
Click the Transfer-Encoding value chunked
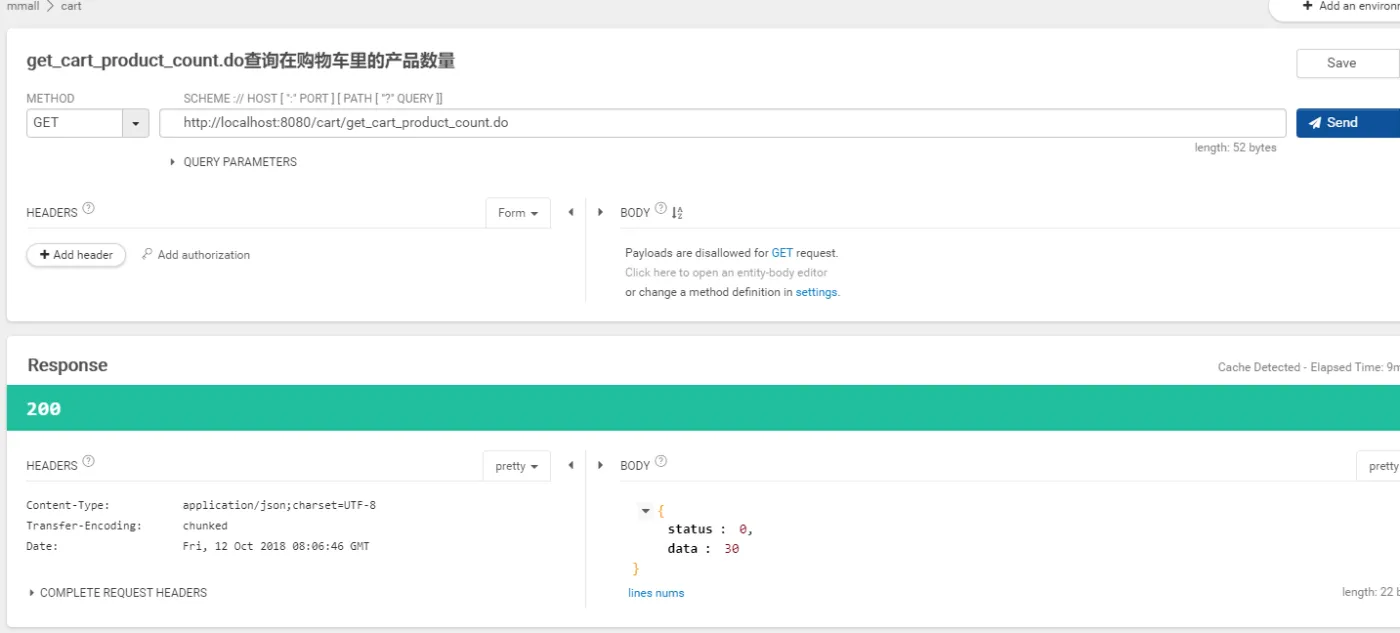click(205, 525)
